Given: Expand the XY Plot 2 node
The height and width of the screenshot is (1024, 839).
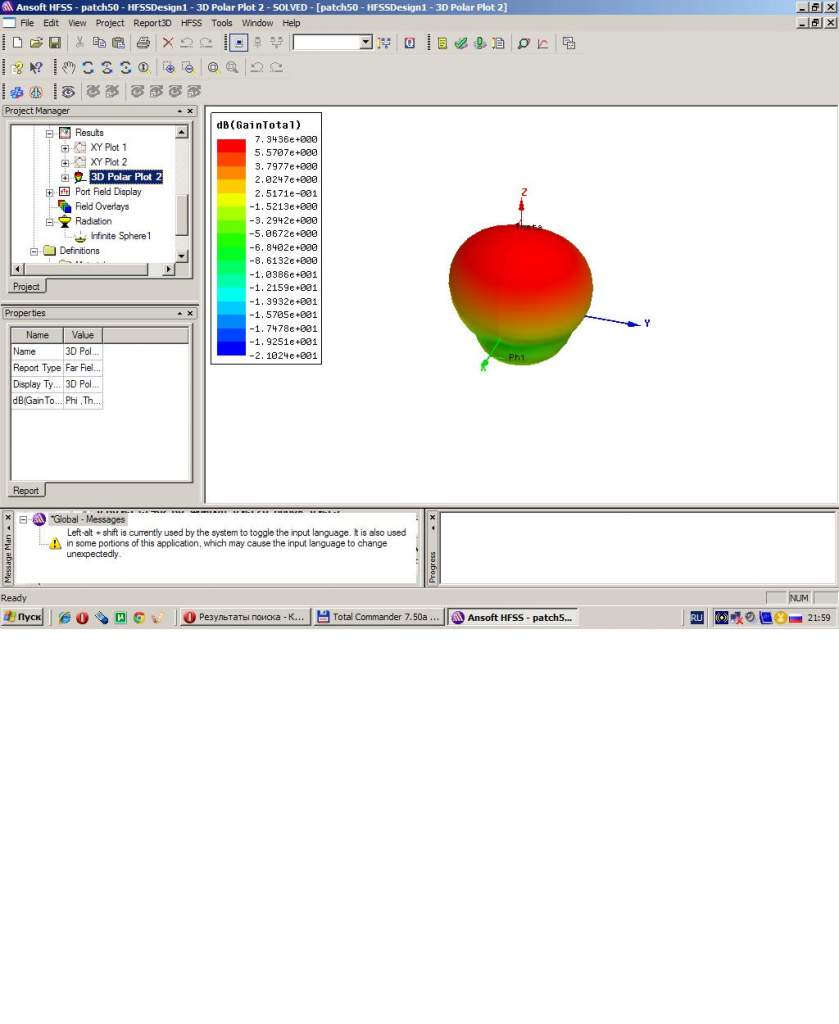Looking at the screenshot, I should (x=65, y=163).
